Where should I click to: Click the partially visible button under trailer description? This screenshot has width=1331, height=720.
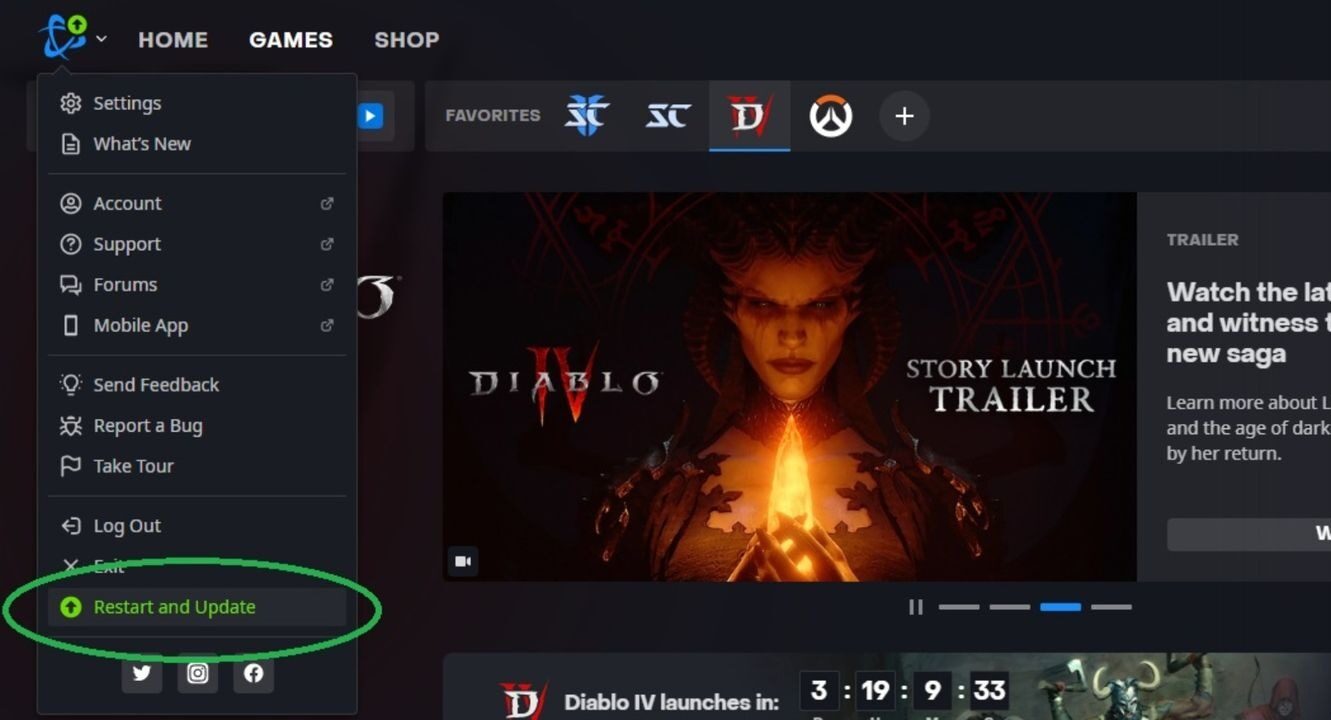[x=1249, y=534]
